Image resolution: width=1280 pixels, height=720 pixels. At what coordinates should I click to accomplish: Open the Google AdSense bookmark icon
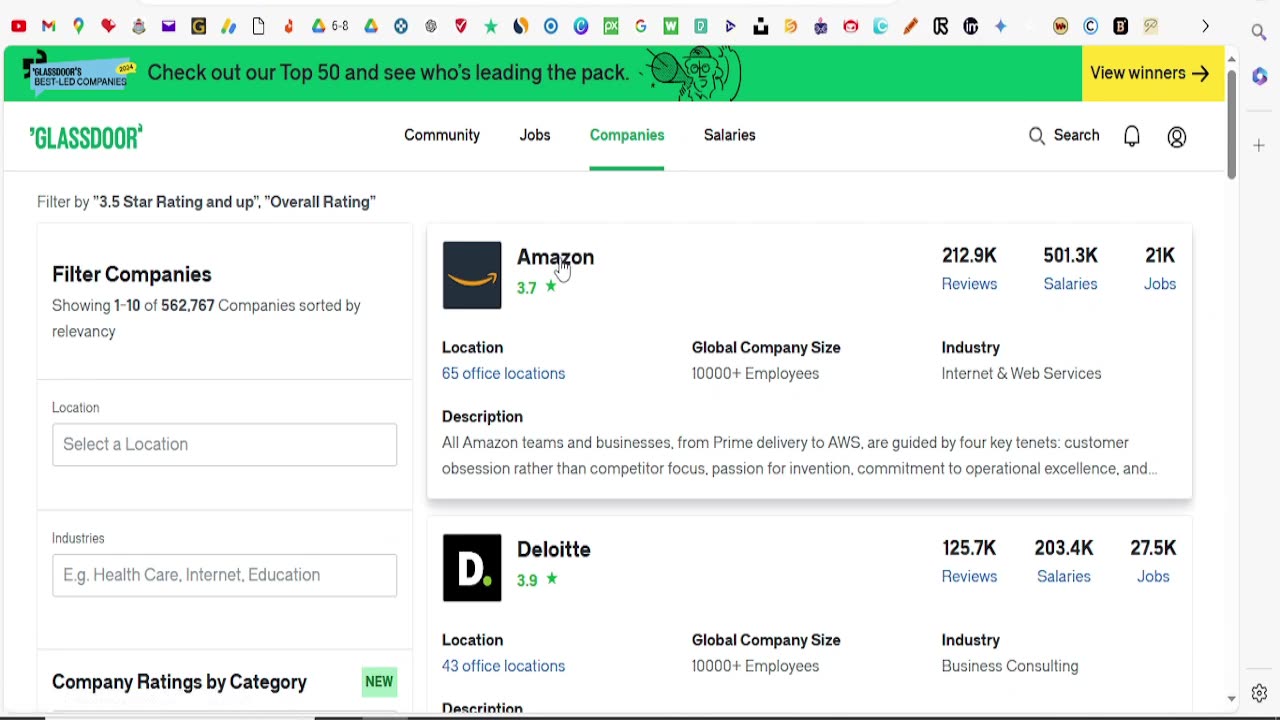(228, 27)
